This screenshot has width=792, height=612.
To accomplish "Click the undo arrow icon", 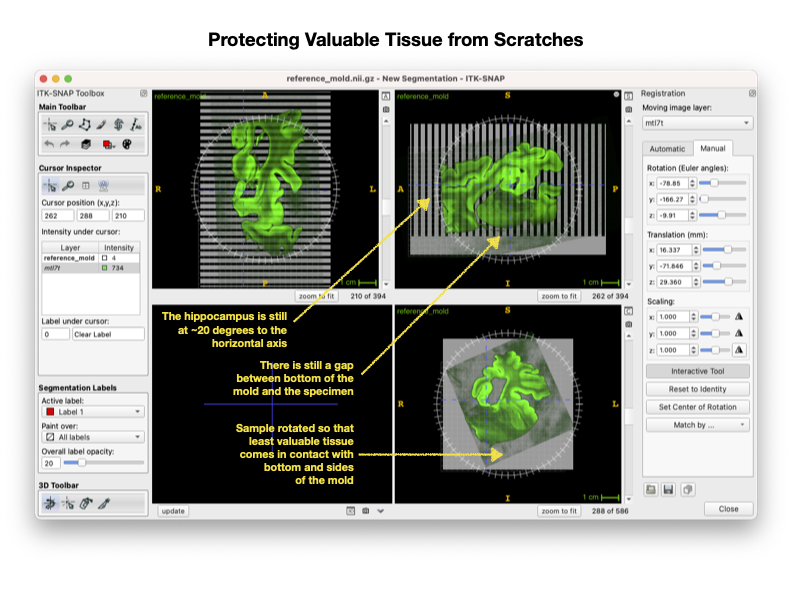I will click(49, 144).
